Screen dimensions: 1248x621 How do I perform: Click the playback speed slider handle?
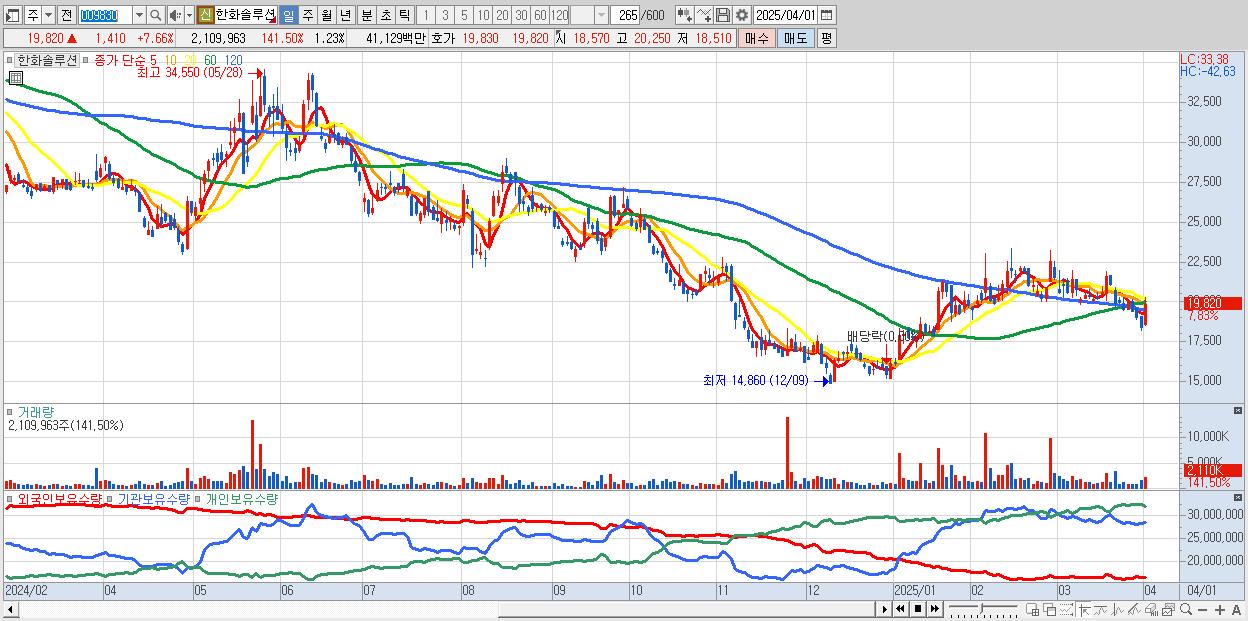tap(982, 608)
